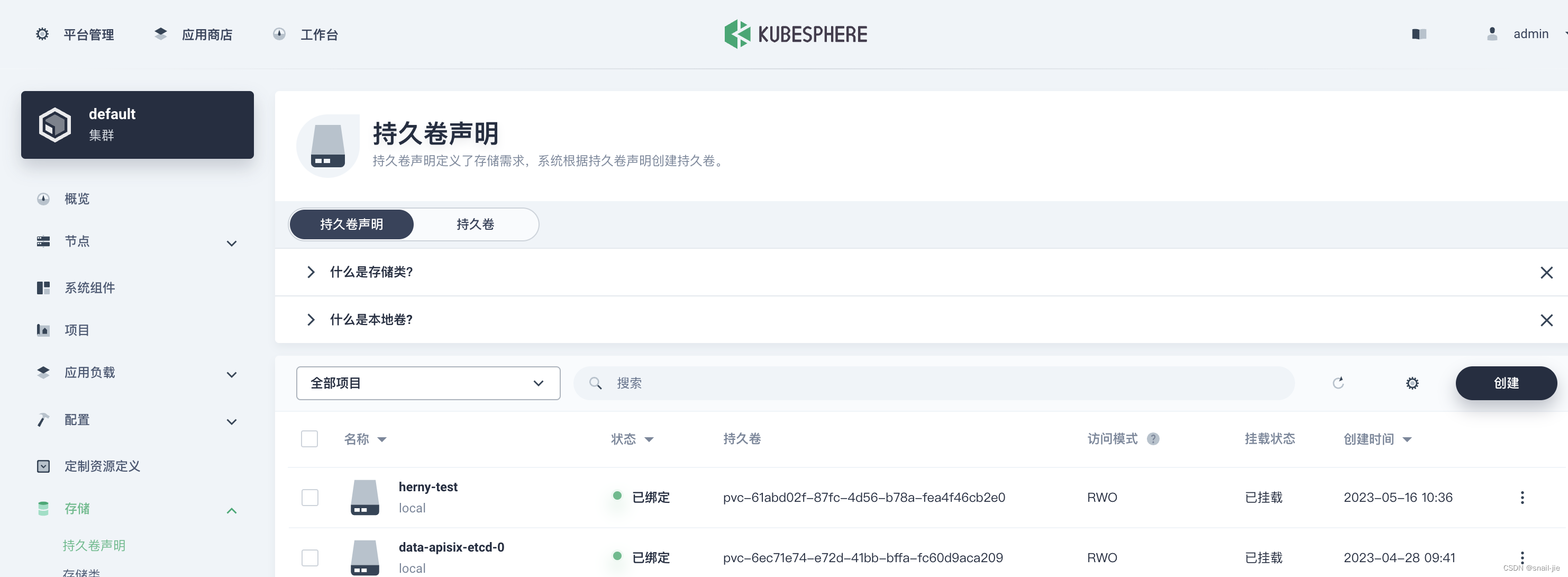
Task: Click the default cluster card
Action: (137, 125)
